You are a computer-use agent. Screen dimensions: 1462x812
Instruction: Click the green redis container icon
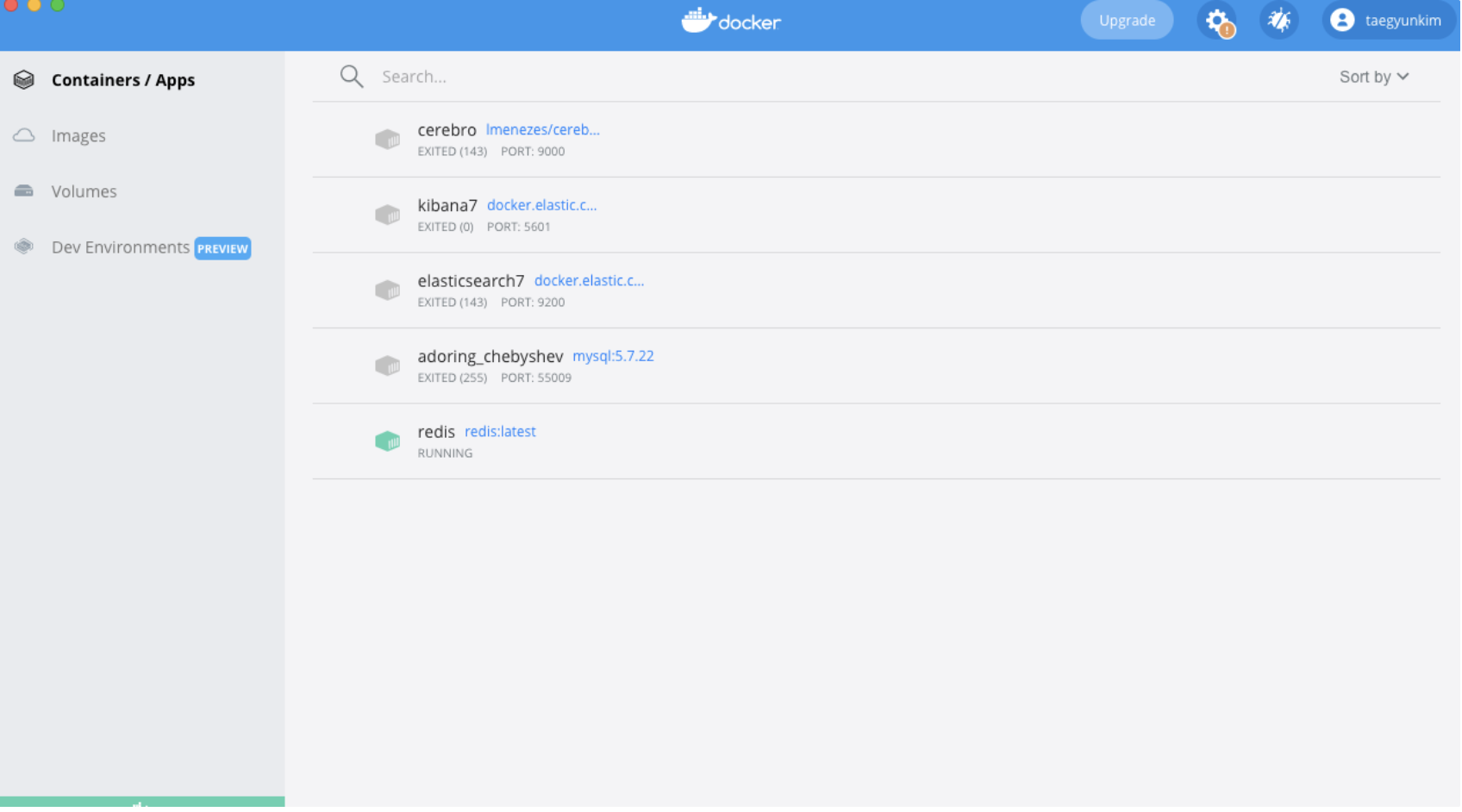click(388, 441)
